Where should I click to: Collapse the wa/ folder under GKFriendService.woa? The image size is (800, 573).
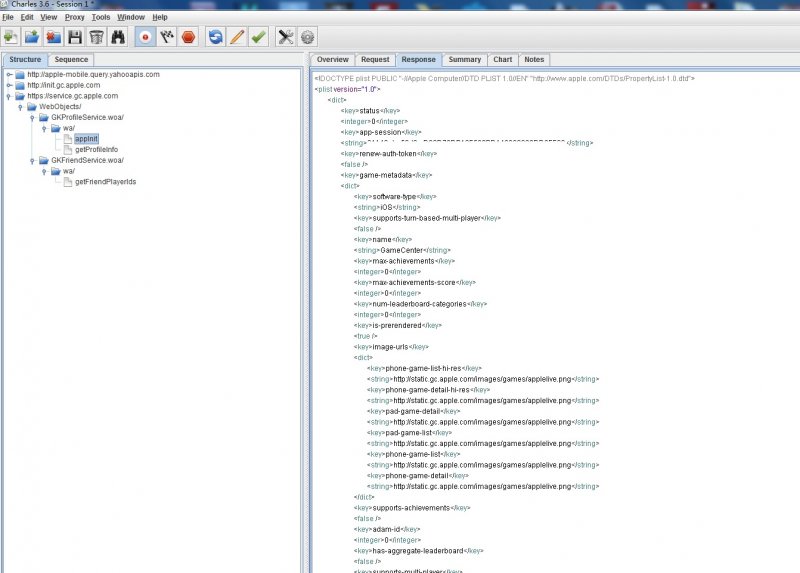point(44,171)
